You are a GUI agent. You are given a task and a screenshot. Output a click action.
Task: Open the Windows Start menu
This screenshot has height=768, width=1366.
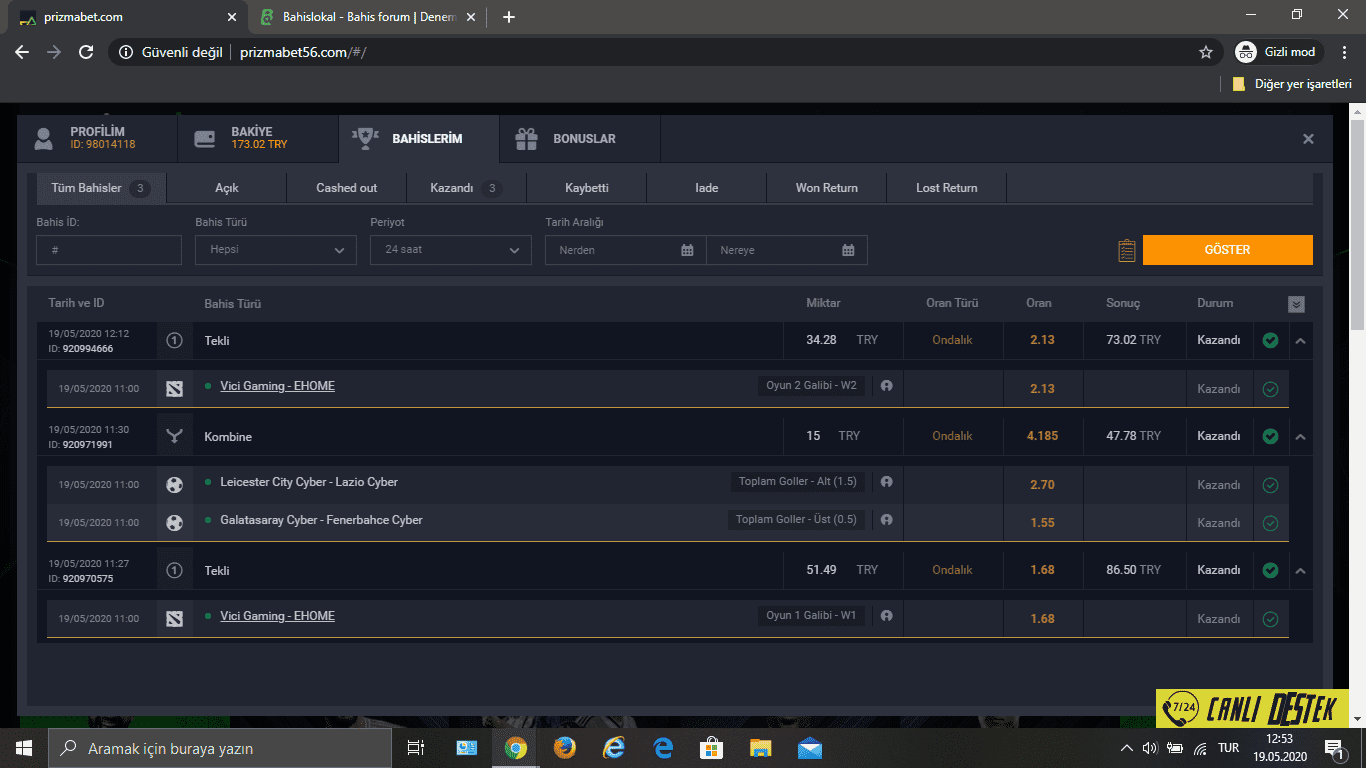point(24,748)
